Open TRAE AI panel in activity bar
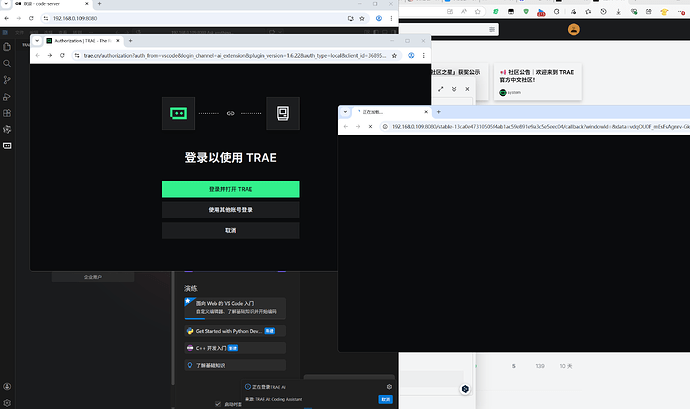Image resolution: width=690 pixels, height=409 pixels. (x=7, y=146)
